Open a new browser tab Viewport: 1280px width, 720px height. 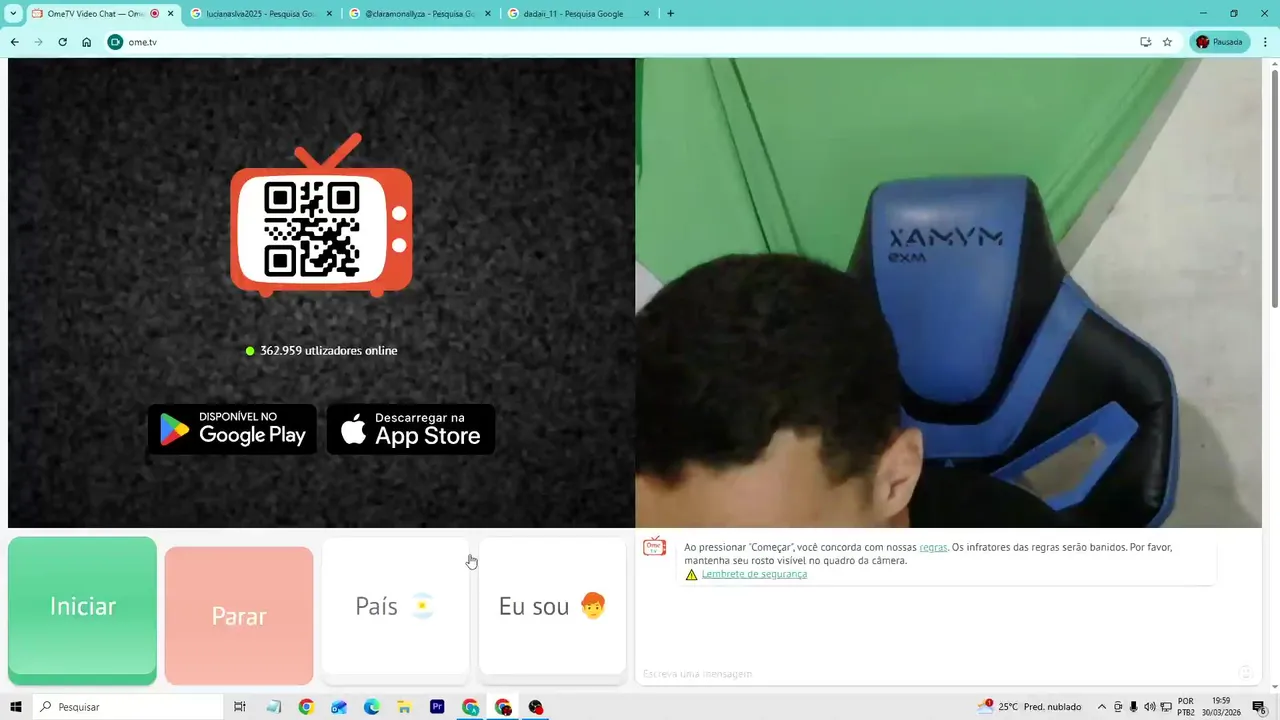(x=670, y=14)
